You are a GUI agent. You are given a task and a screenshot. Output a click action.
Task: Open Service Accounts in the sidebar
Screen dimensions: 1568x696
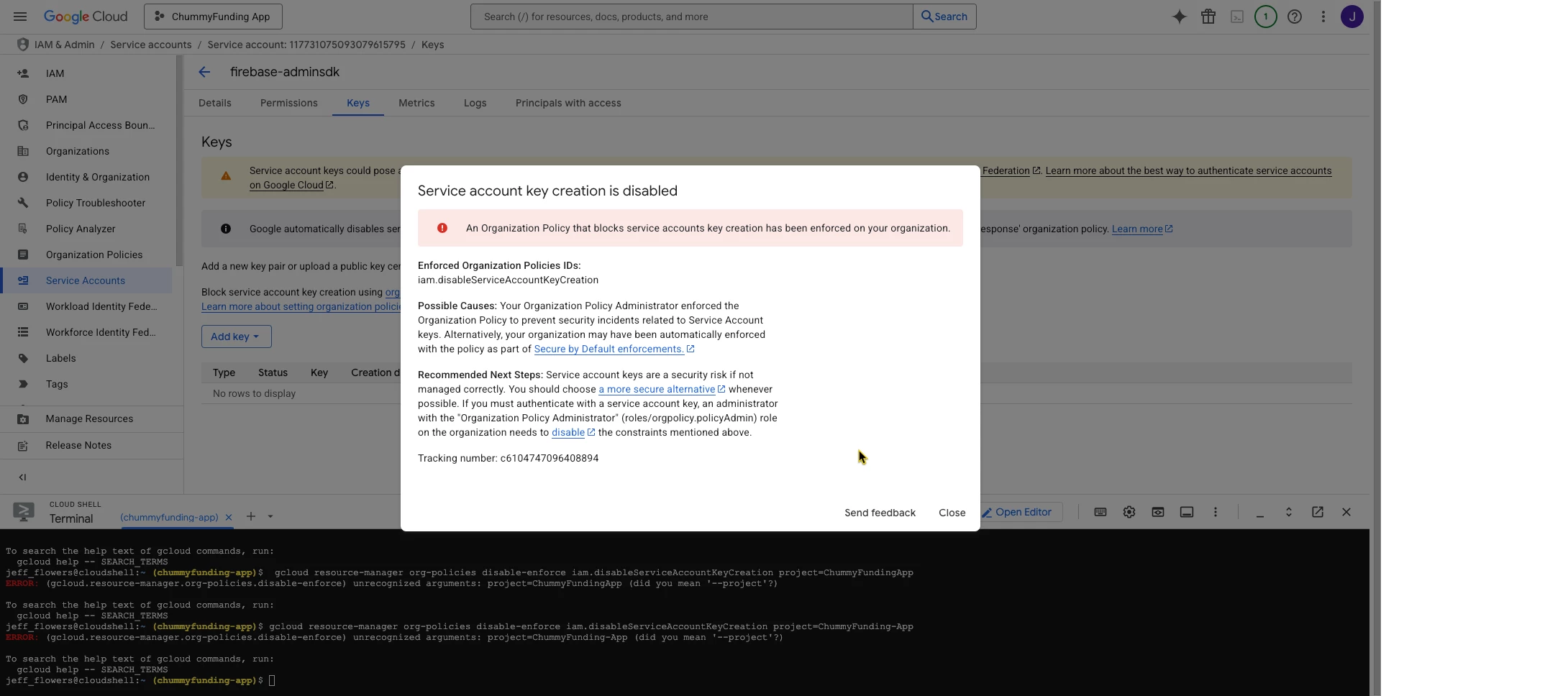point(86,280)
